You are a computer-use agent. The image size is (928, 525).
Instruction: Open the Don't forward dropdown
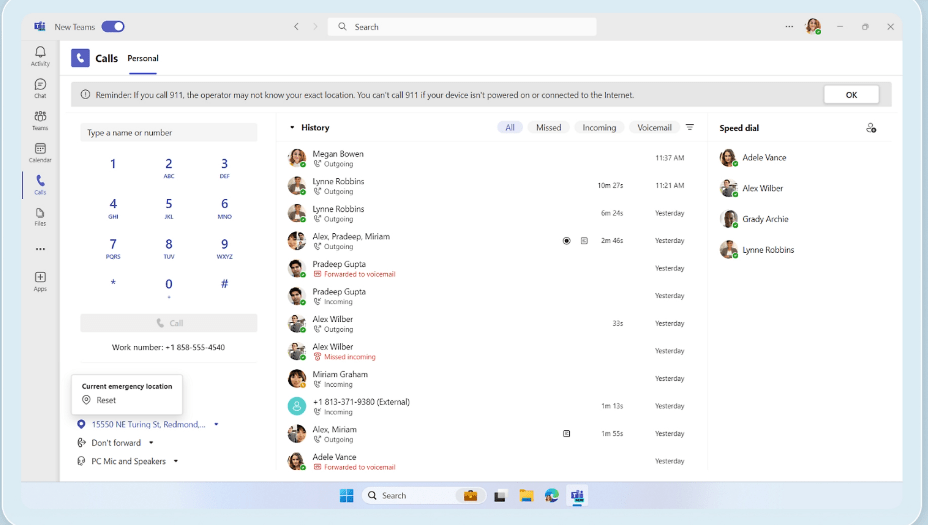151,443
